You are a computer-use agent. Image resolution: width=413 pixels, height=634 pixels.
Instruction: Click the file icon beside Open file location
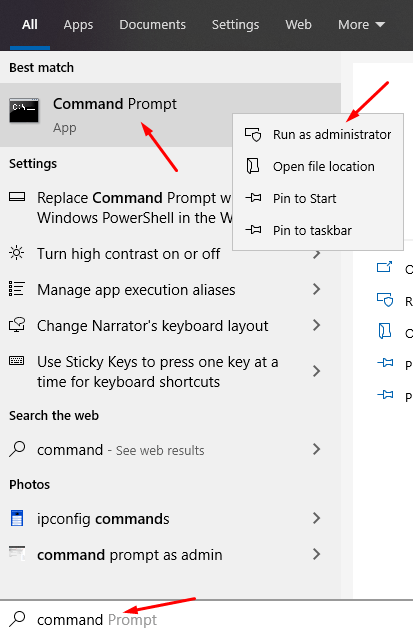tap(253, 166)
